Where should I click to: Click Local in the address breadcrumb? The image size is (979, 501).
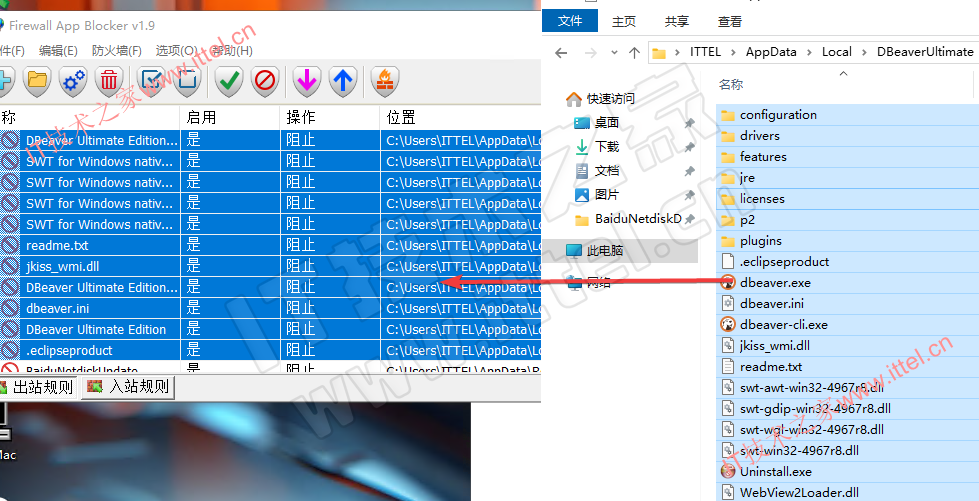pos(837,52)
